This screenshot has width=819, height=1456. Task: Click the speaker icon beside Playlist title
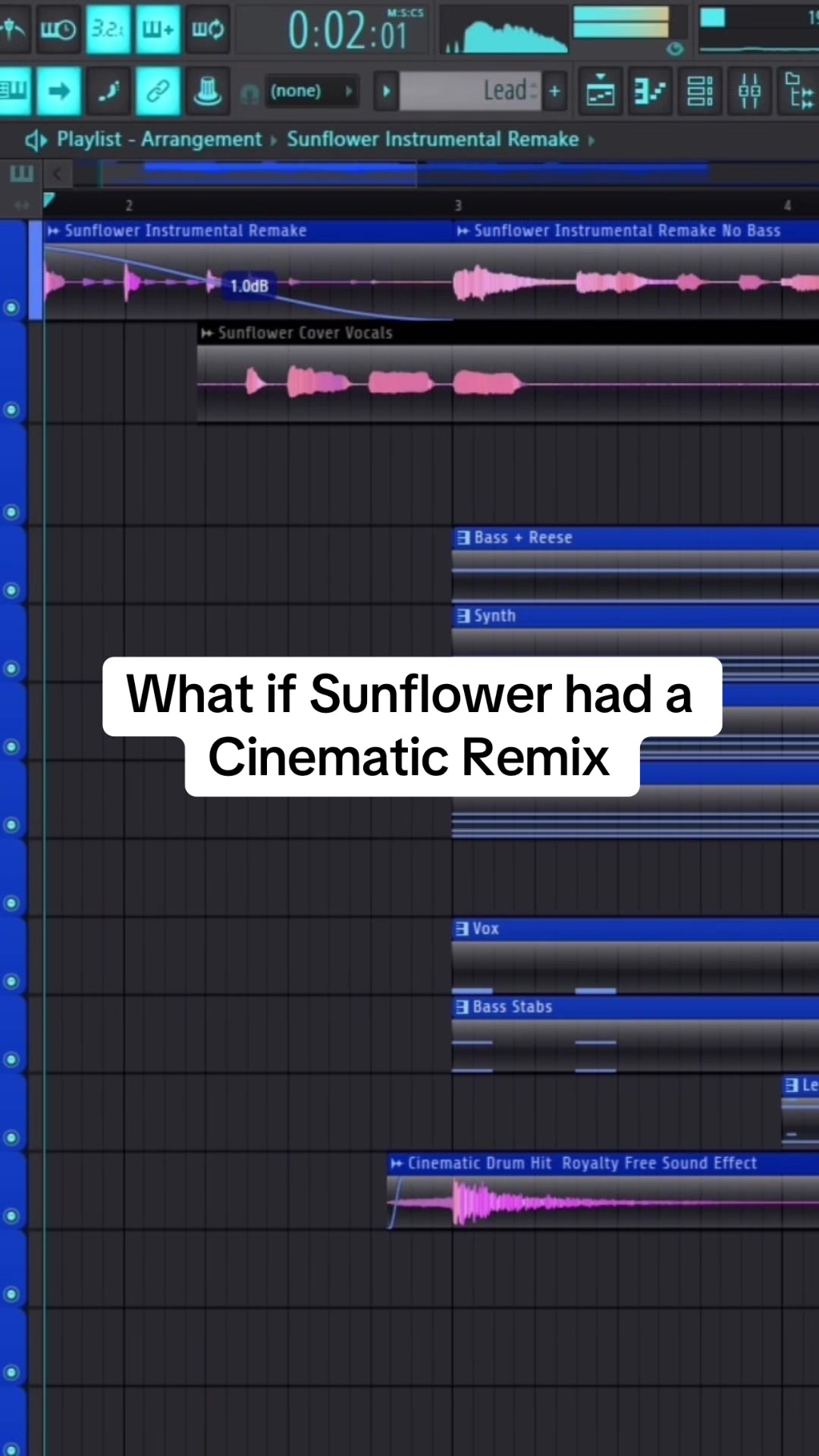pos(36,140)
